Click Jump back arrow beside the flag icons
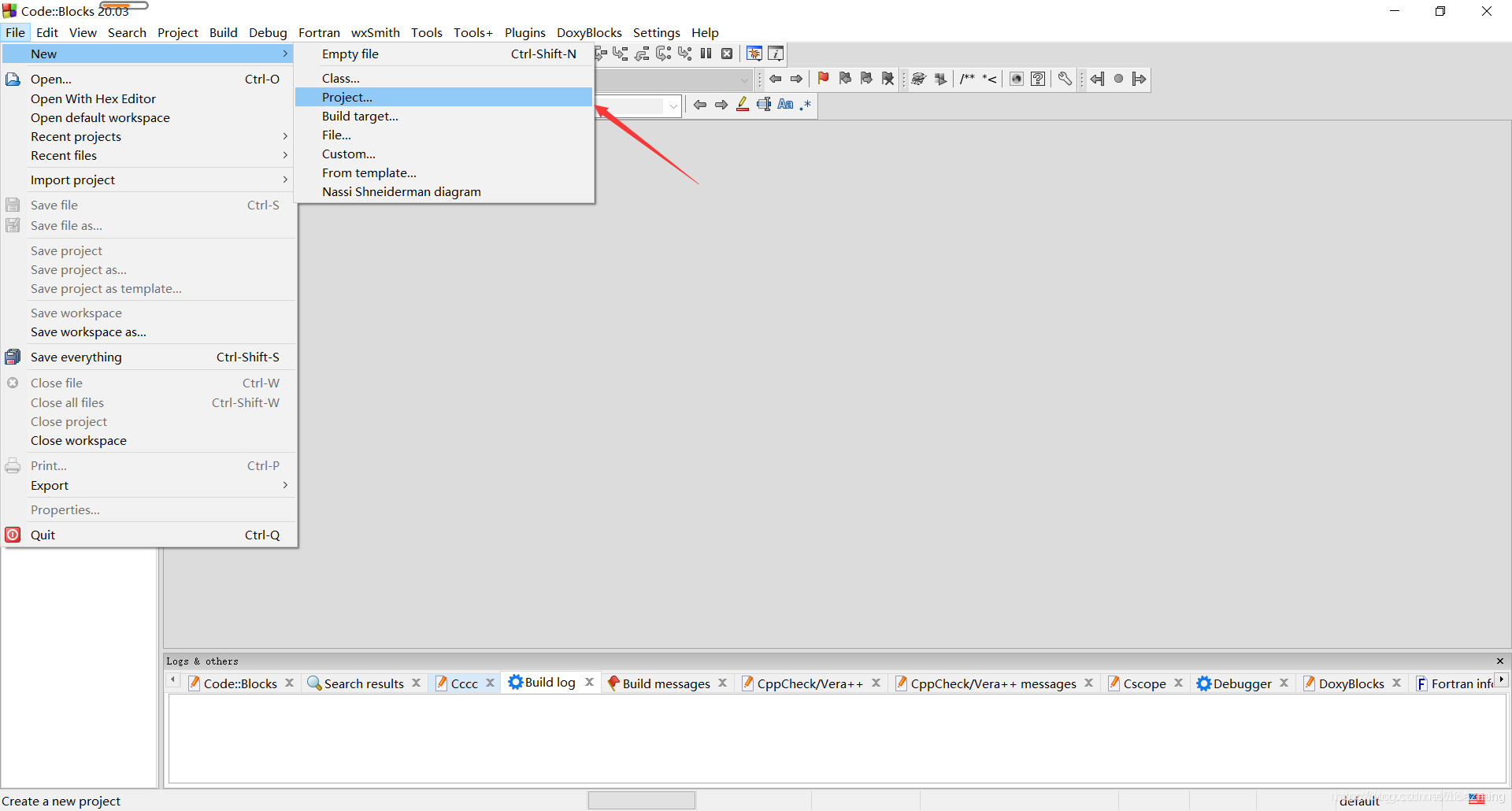Screen dimensions: 1512x811 click(775, 79)
